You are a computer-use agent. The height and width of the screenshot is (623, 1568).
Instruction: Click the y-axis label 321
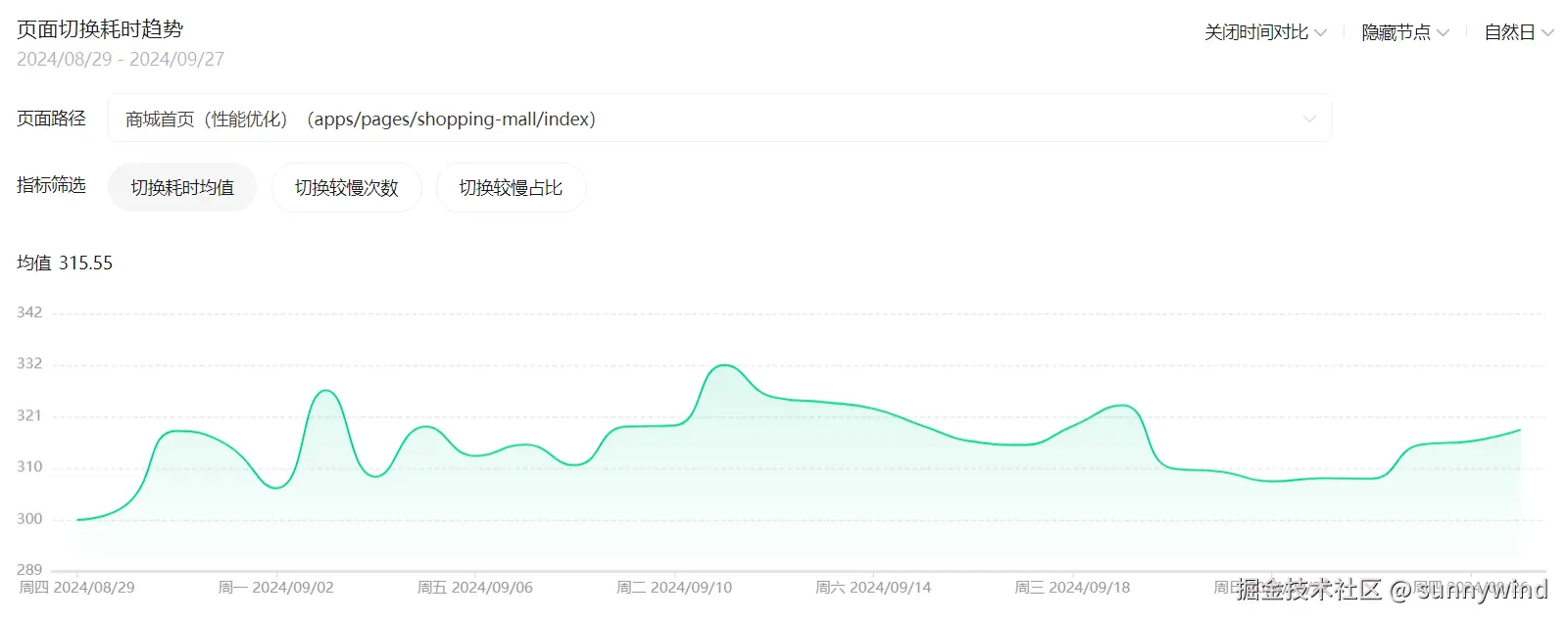pos(29,415)
